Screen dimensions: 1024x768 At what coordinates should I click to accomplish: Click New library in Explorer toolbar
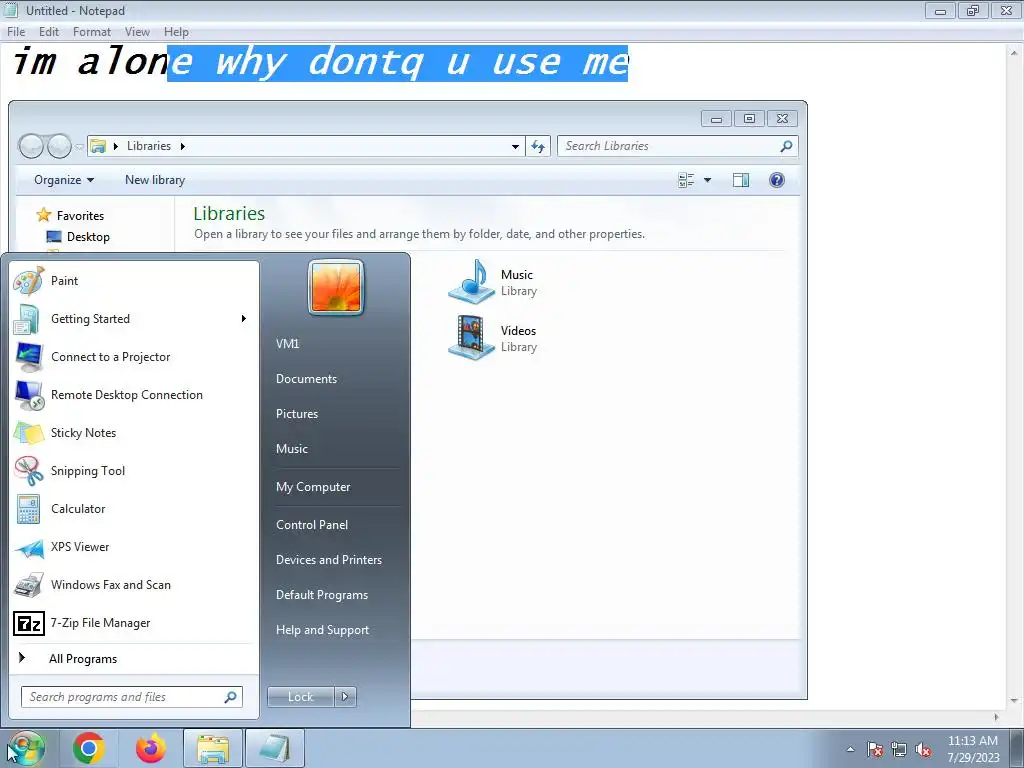tap(155, 180)
